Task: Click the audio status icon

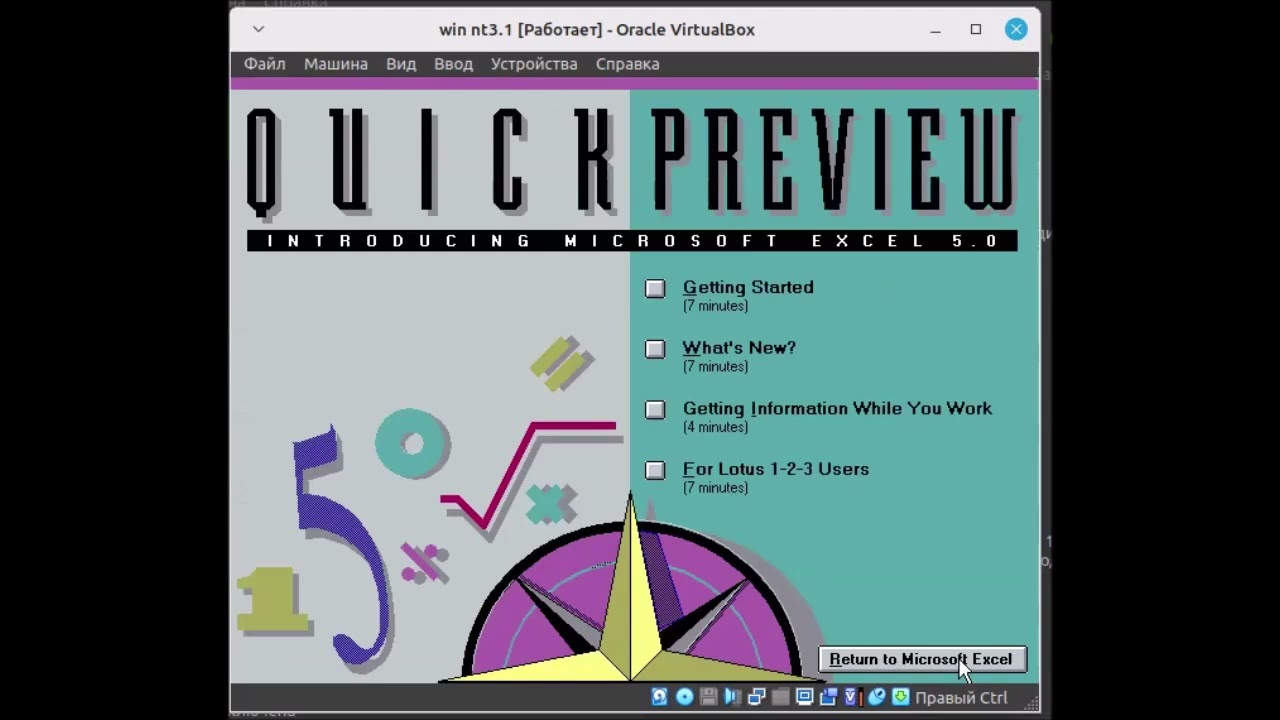Action: pos(732,697)
